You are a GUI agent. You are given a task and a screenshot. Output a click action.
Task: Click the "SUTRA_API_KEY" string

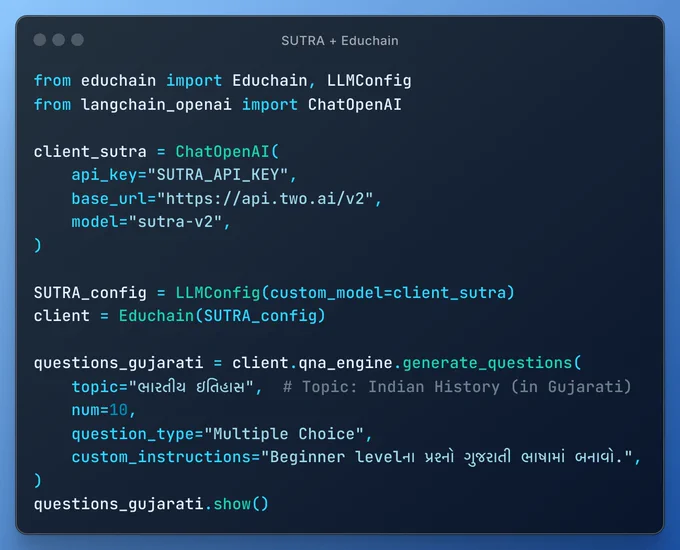(x=218, y=175)
